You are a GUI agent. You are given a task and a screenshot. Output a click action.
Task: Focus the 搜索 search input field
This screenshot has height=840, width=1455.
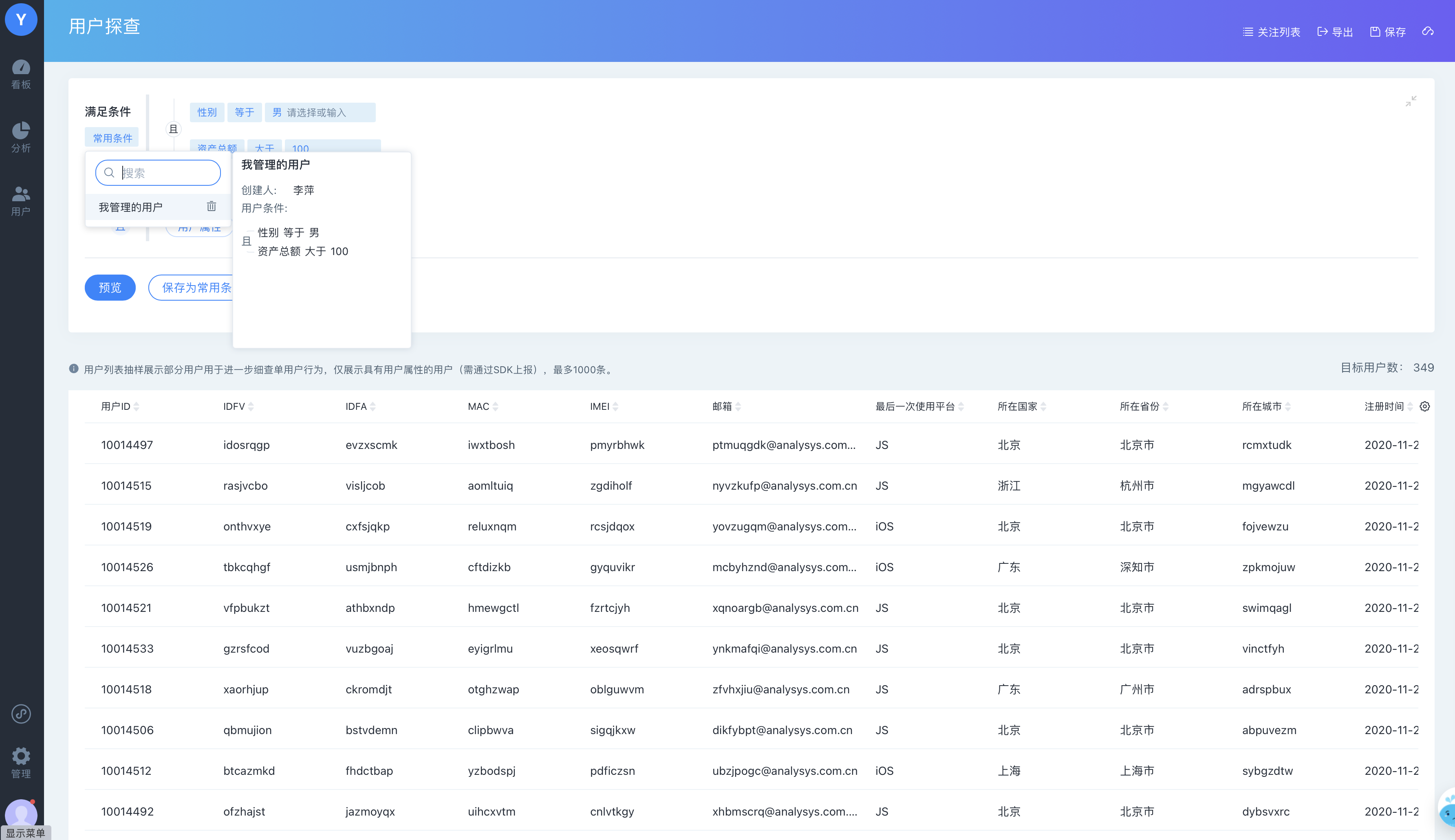158,172
